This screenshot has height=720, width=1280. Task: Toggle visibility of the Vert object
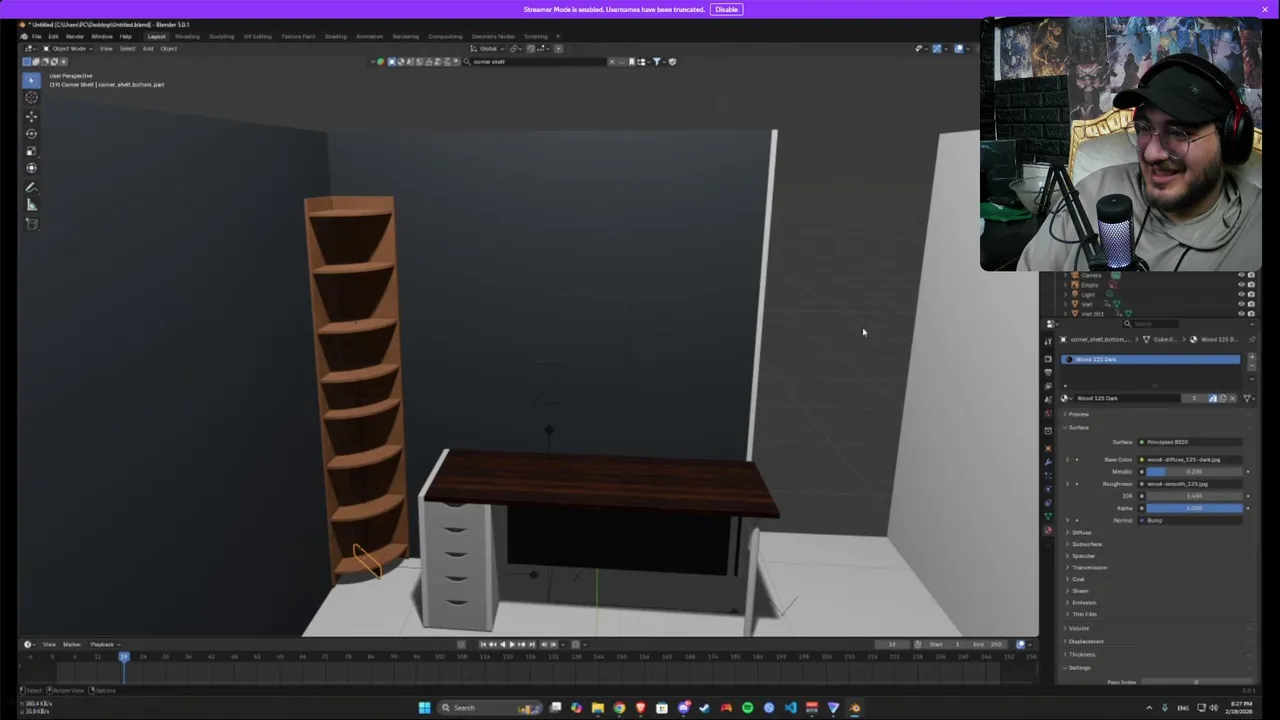[x=1241, y=304]
